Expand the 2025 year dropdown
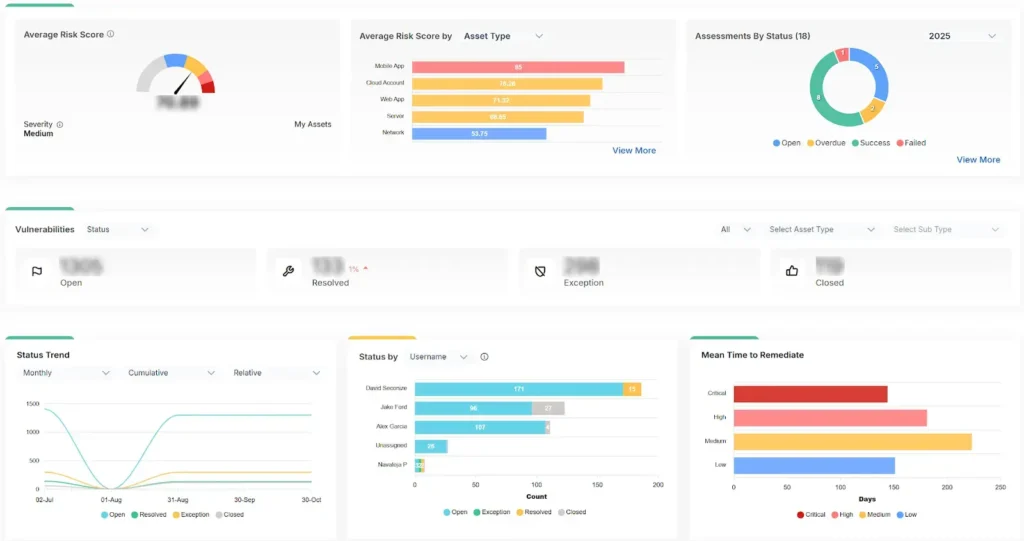 [x=962, y=36]
